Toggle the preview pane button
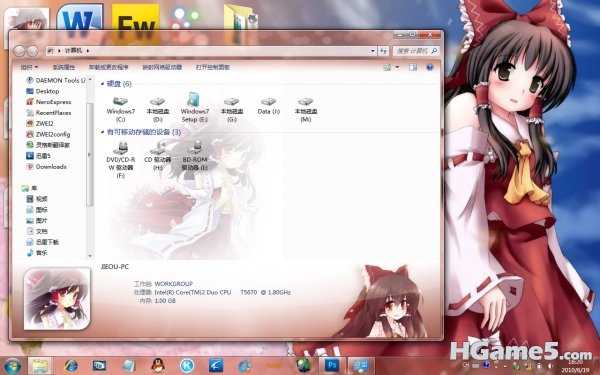 (413, 67)
